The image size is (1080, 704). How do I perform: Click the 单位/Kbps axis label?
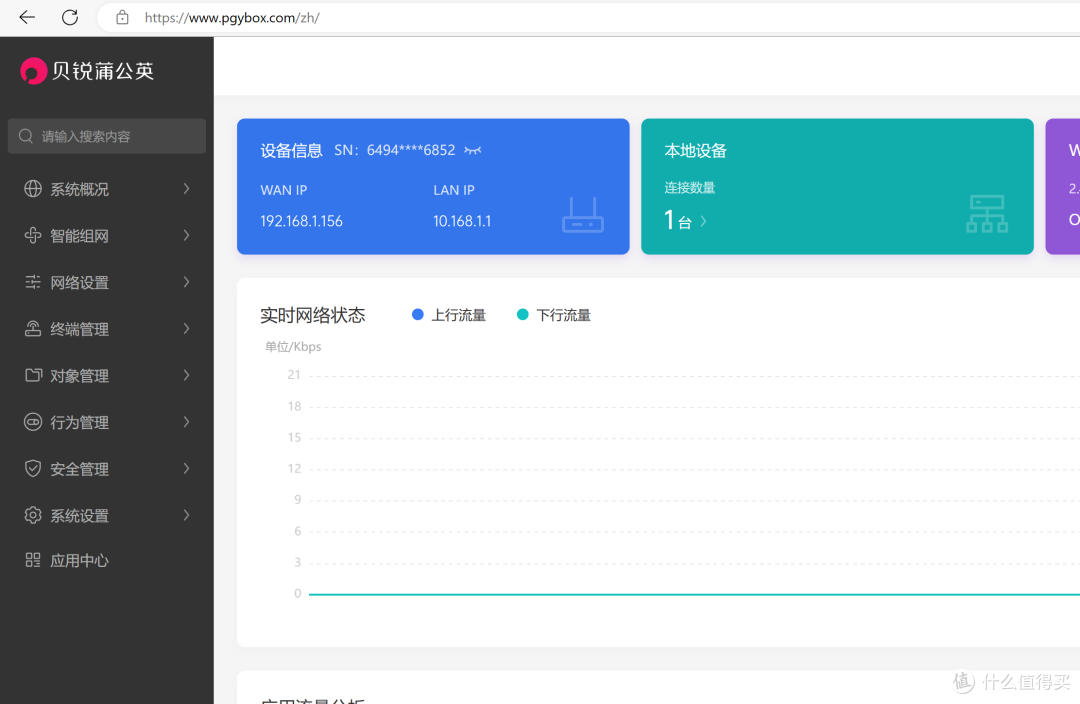(x=293, y=346)
